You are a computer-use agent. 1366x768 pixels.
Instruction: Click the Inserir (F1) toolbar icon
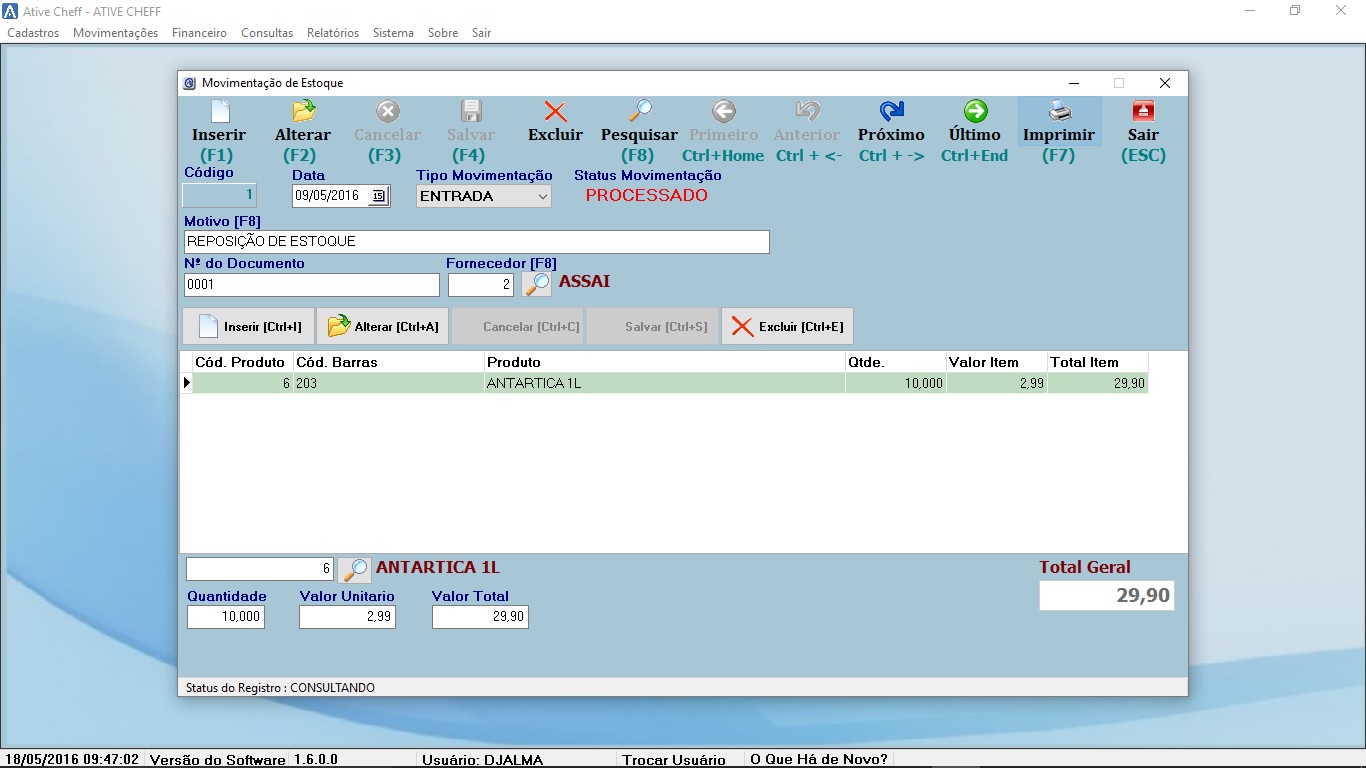coord(219,110)
